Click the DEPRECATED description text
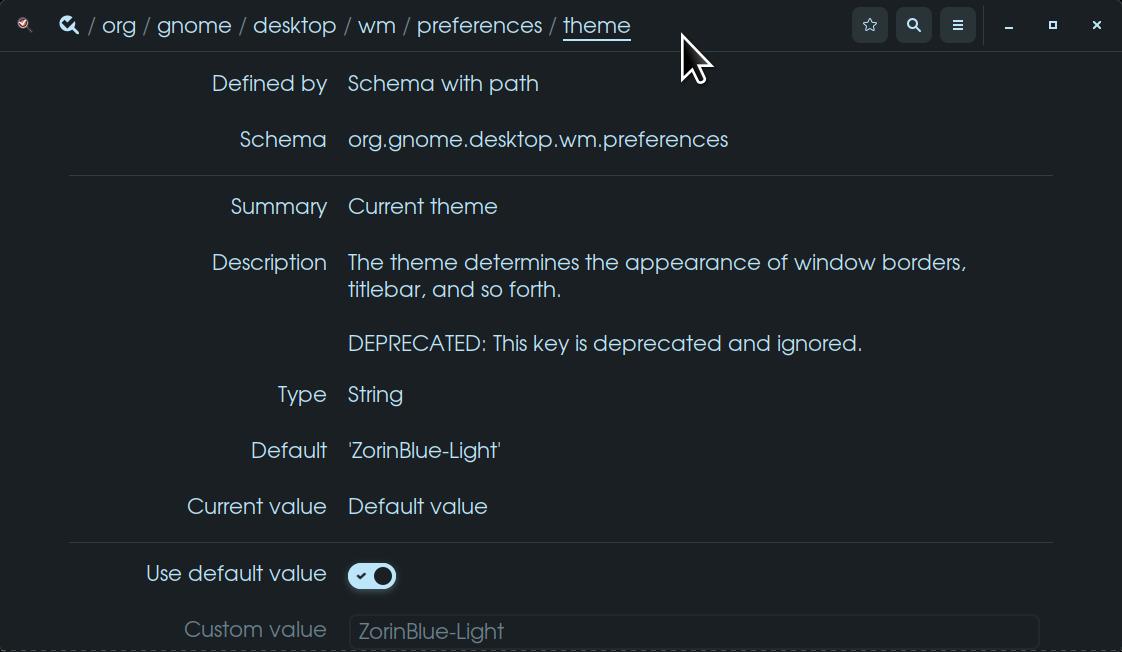 (x=604, y=343)
